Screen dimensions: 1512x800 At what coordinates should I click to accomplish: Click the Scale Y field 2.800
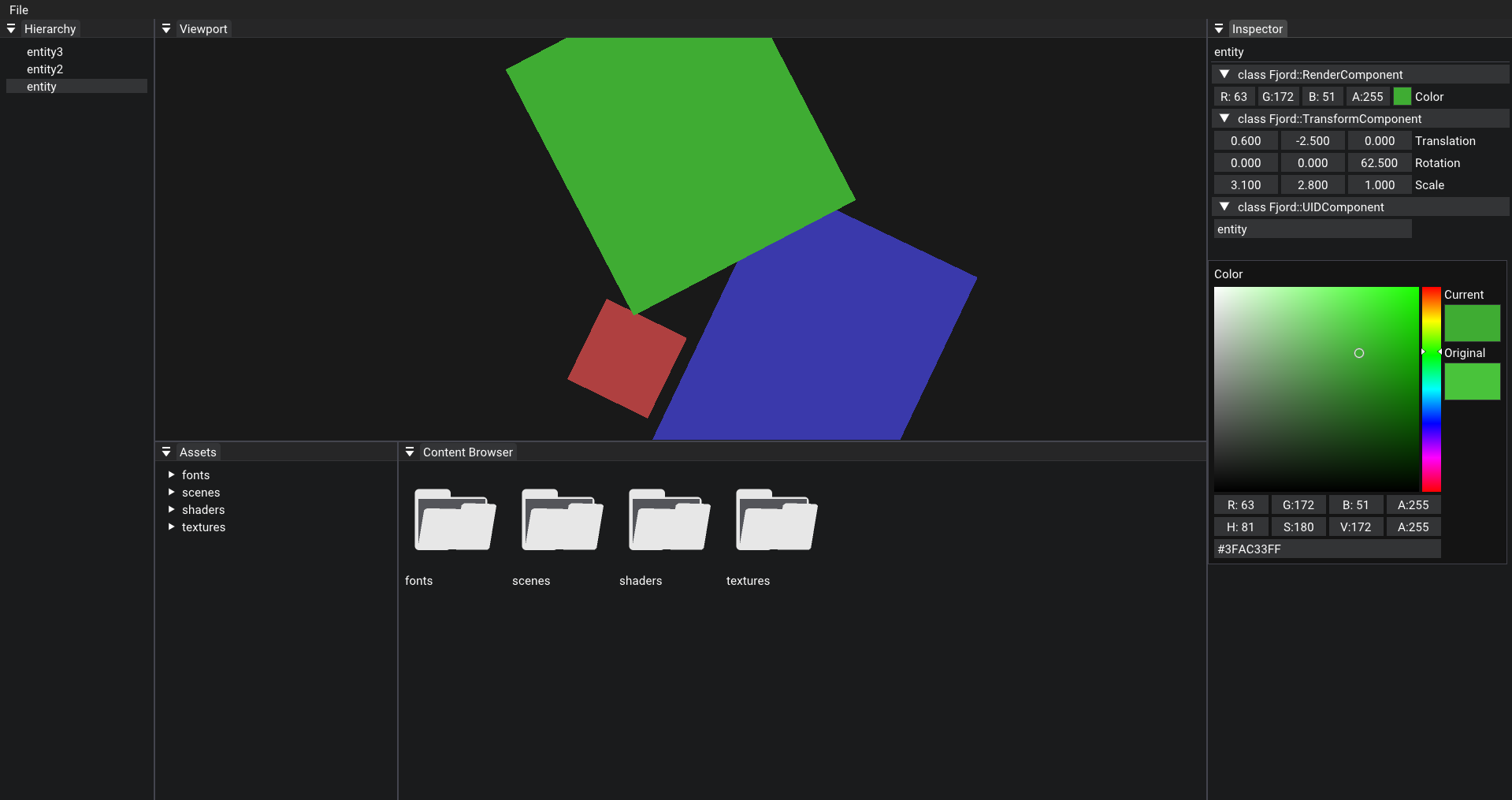click(x=1313, y=185)
